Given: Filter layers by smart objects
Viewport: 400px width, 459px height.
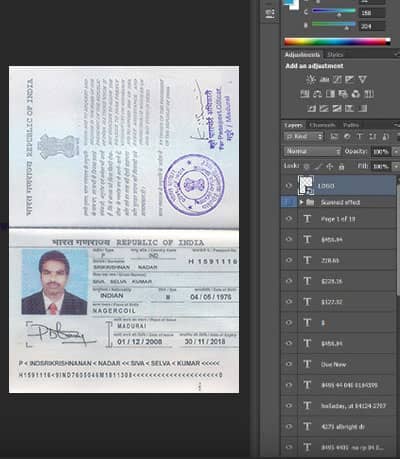Looking at the screenshot, I should pyautogui.click(x=386, y=137).
